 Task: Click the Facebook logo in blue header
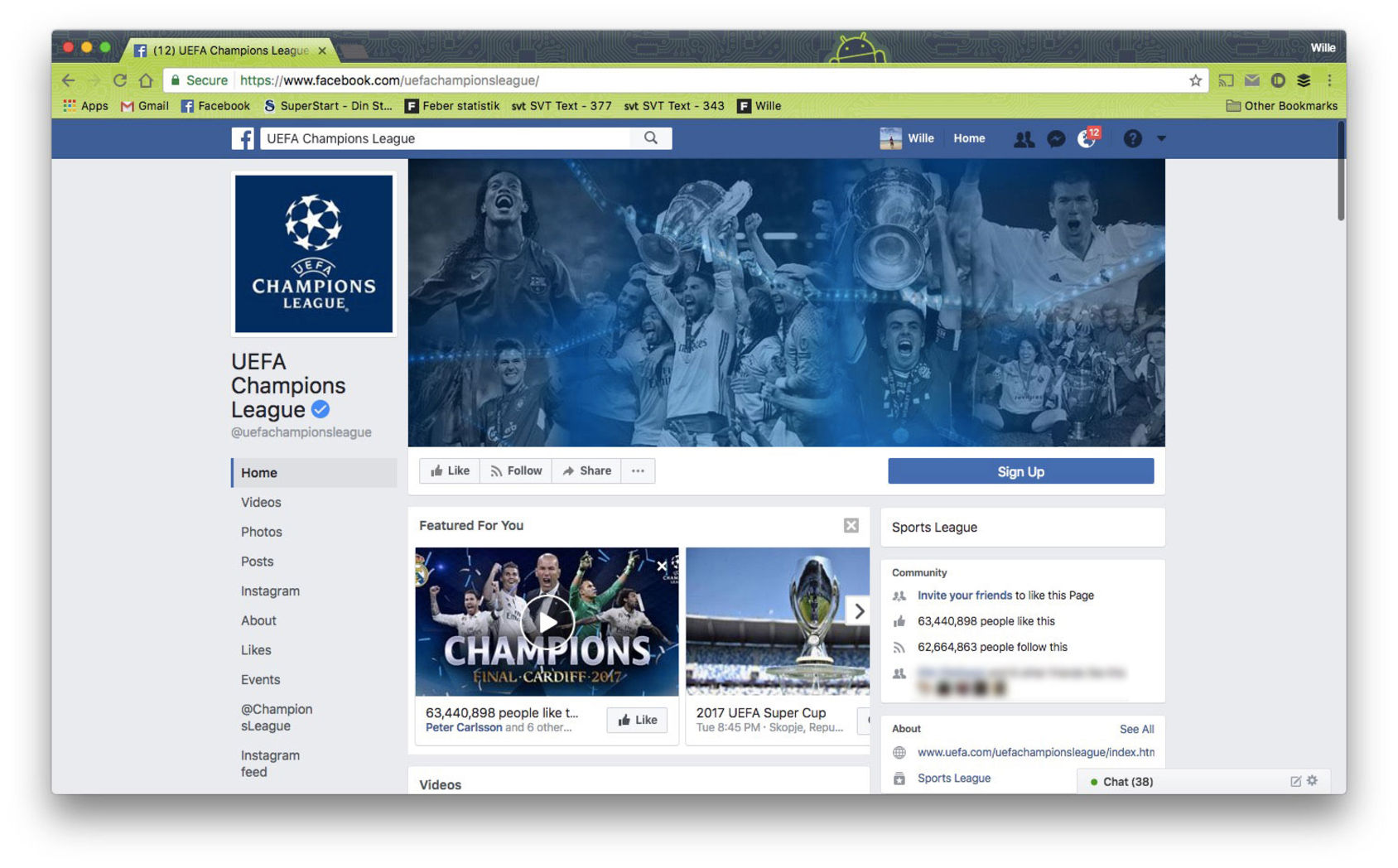click(x=243, y=138)
